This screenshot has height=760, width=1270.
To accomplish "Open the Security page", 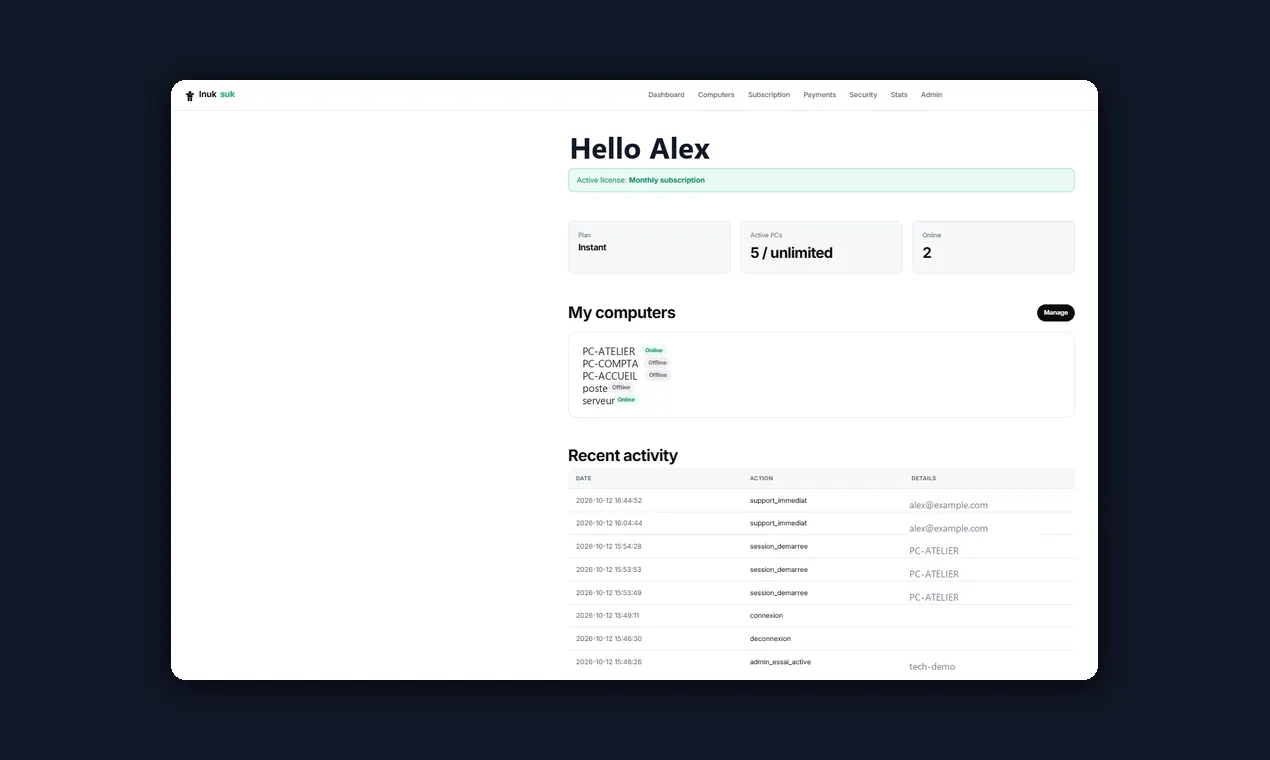I will [863, 95].
